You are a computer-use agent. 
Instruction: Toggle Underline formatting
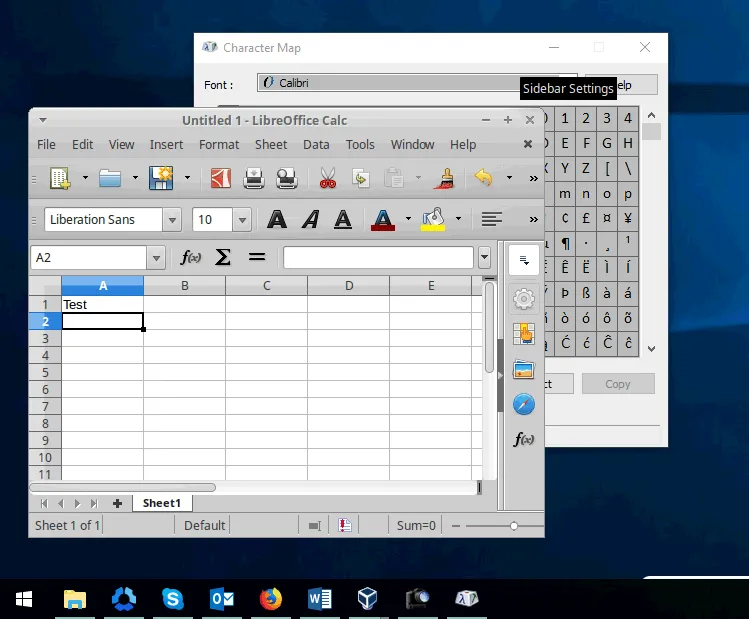point(343,219)
